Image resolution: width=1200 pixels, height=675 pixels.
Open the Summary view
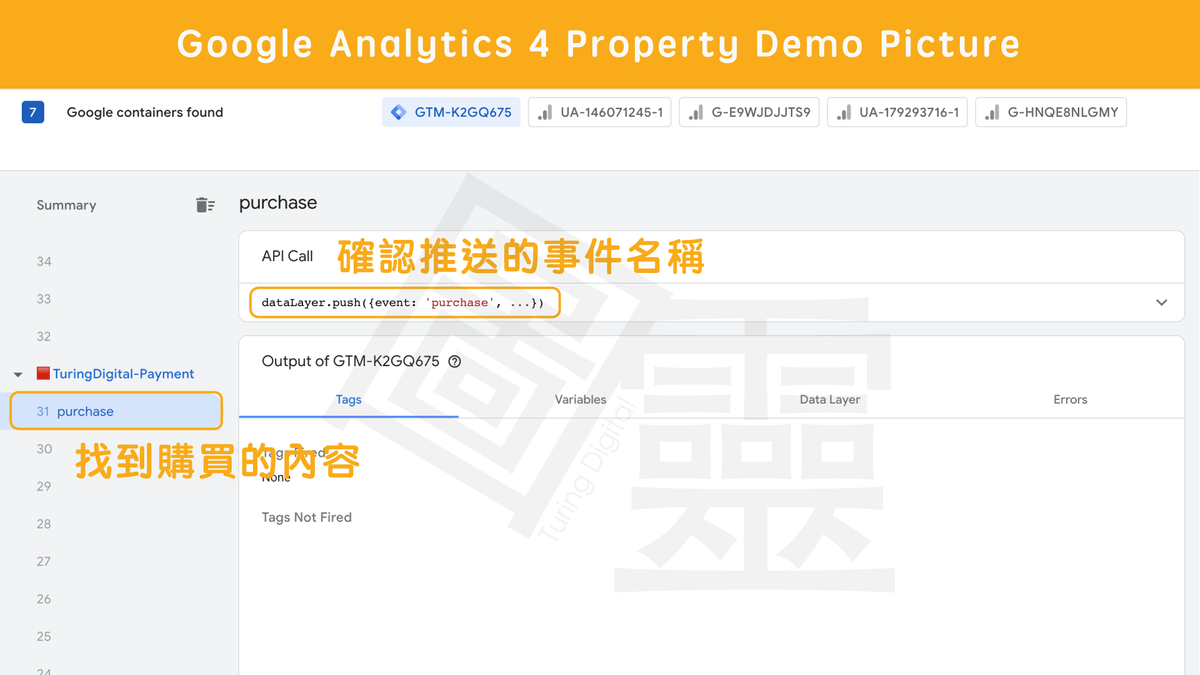point(66,205)
